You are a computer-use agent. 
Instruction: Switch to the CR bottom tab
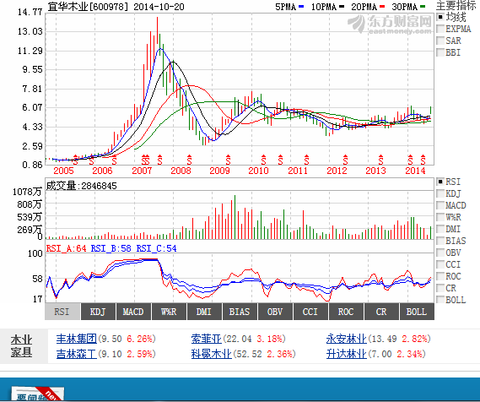click(x=381, y=312)
